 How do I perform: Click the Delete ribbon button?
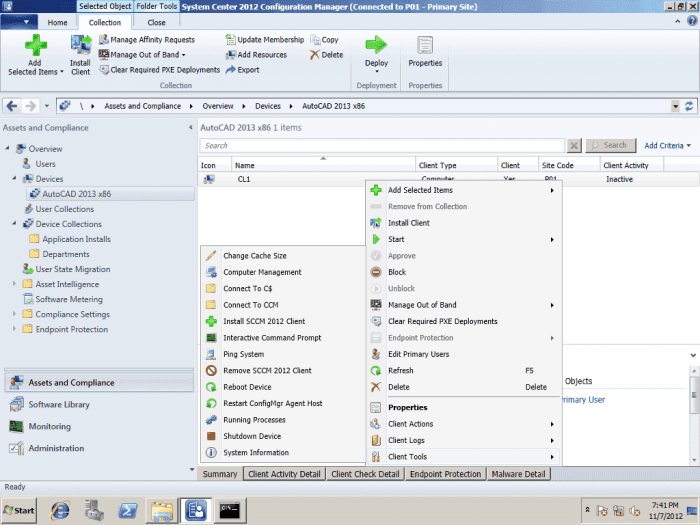click(327, 55)
